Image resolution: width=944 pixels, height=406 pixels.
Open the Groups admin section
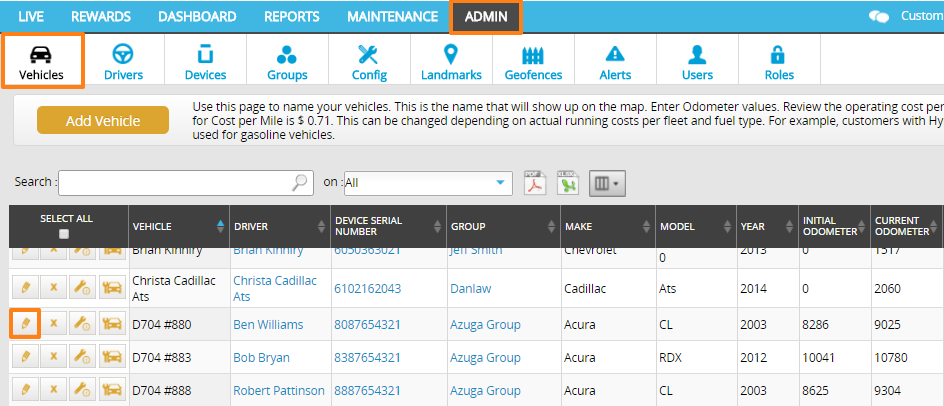(287, 61)
